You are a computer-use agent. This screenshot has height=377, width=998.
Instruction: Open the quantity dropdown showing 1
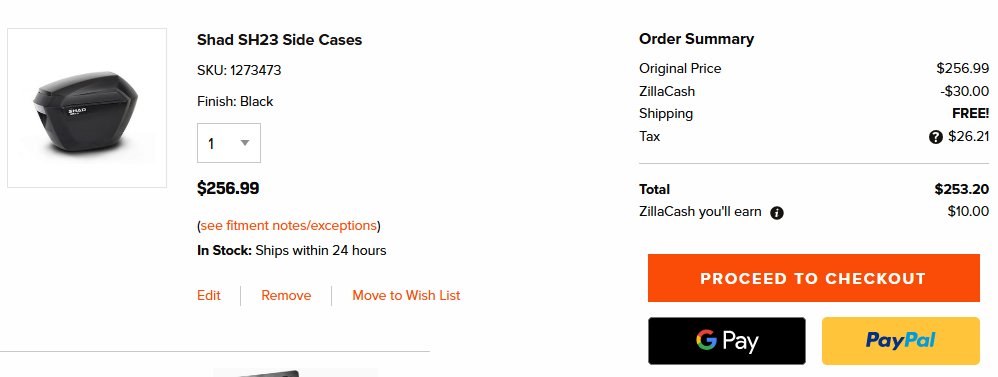[x=228, y=143]
